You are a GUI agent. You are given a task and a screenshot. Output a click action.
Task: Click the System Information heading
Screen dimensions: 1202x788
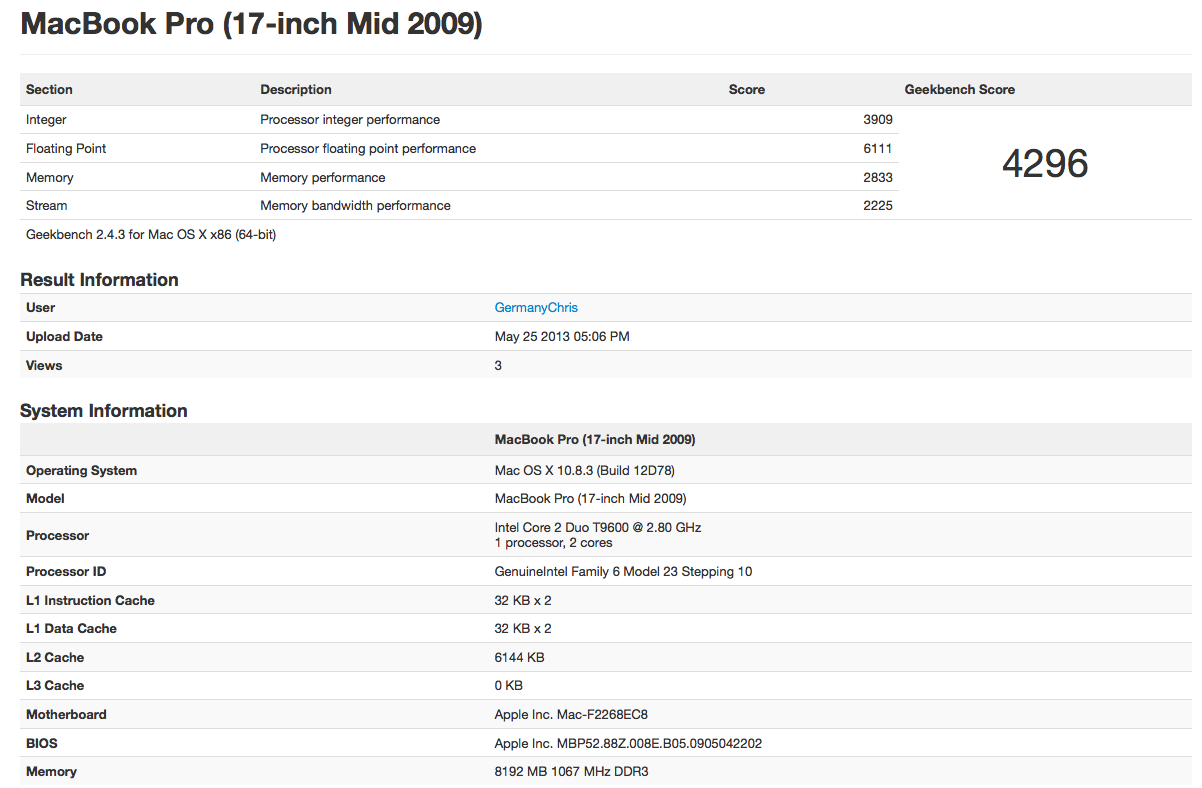(x=104, y=411)
